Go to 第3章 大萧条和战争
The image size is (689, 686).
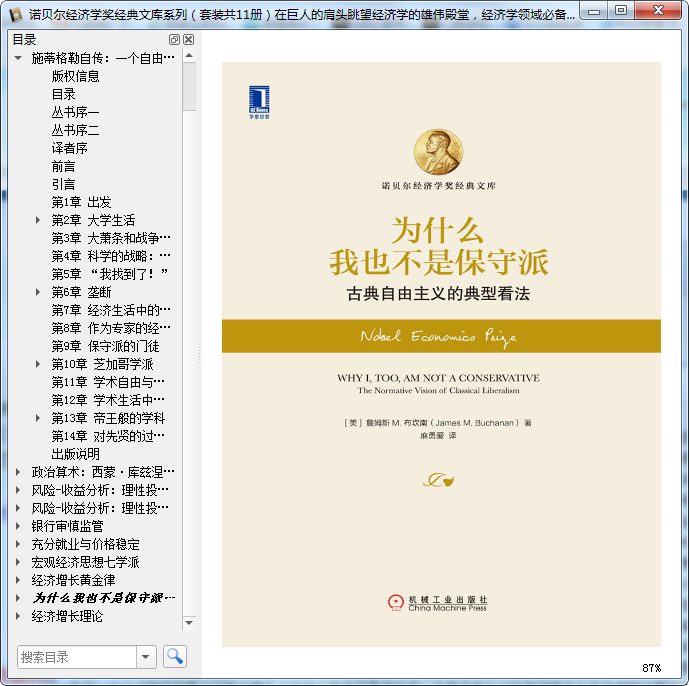(111, 238)
